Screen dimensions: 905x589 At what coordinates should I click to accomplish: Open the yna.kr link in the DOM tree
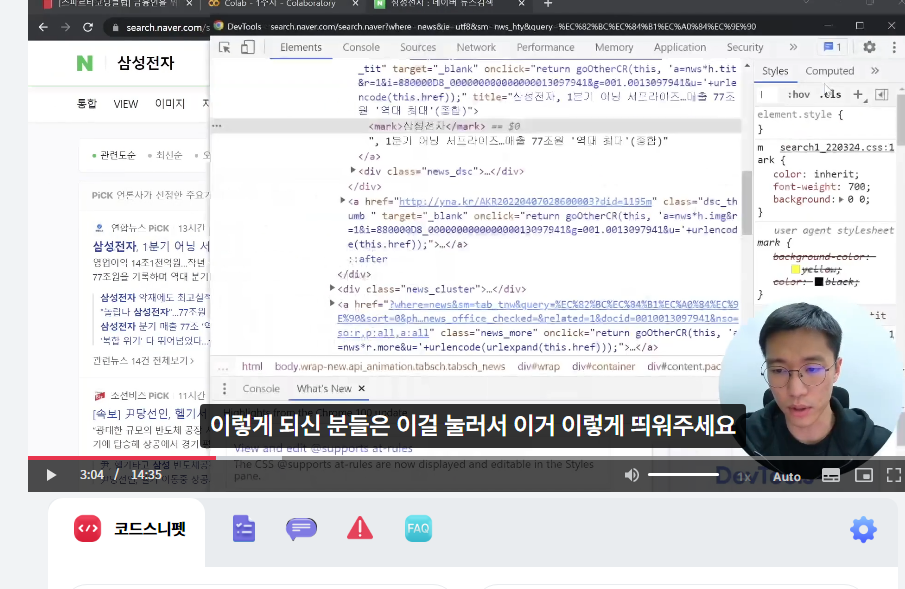525,202
